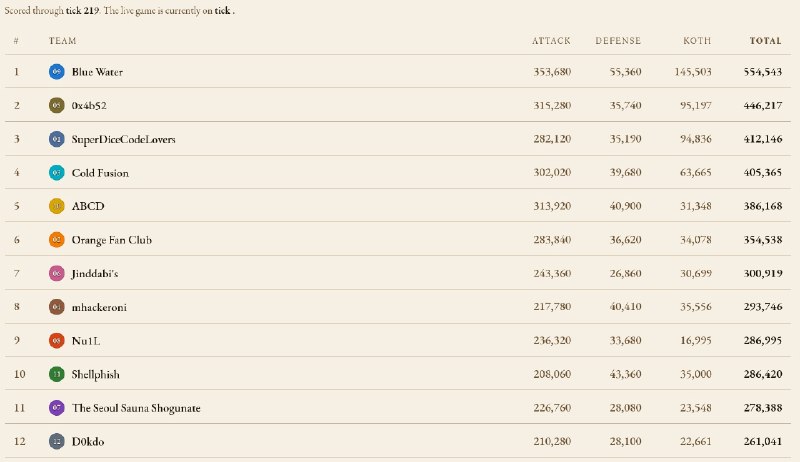Sort by the ATTACK column header
The height and width of the screenshot is (462, 800).
click(551, 41)
